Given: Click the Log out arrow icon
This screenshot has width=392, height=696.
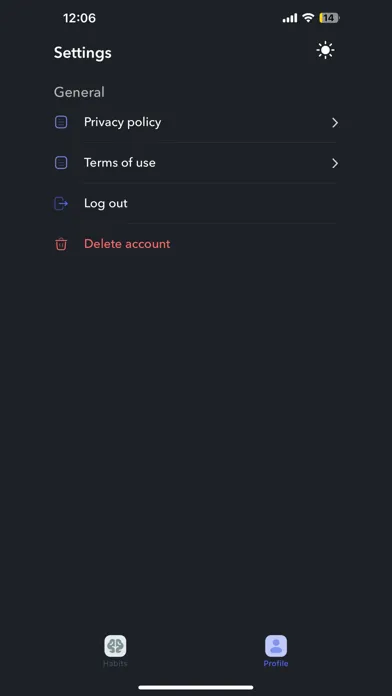Looking at the screenshot, I should pyautogui.click(x=61, y=204).
